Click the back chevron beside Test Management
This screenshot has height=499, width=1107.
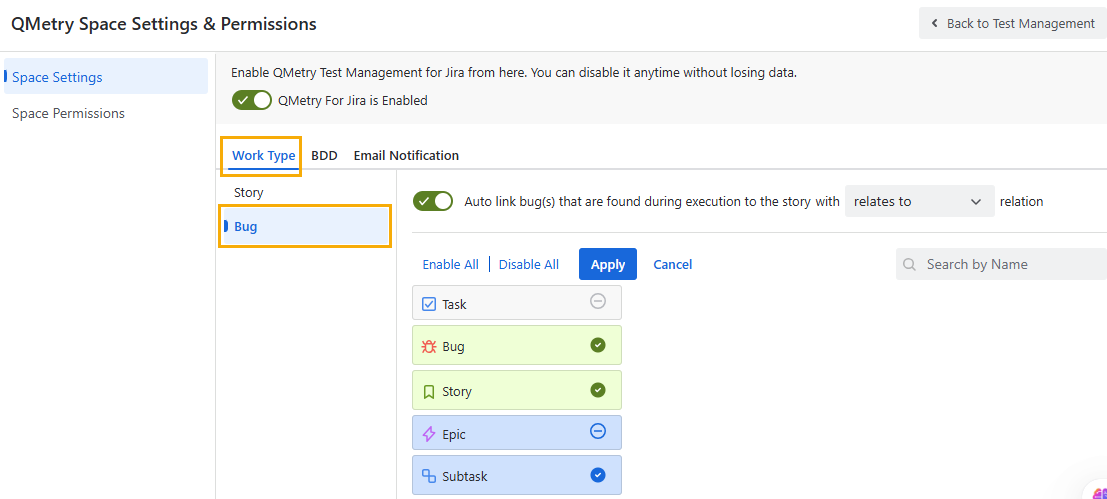(x=935, y=23)
